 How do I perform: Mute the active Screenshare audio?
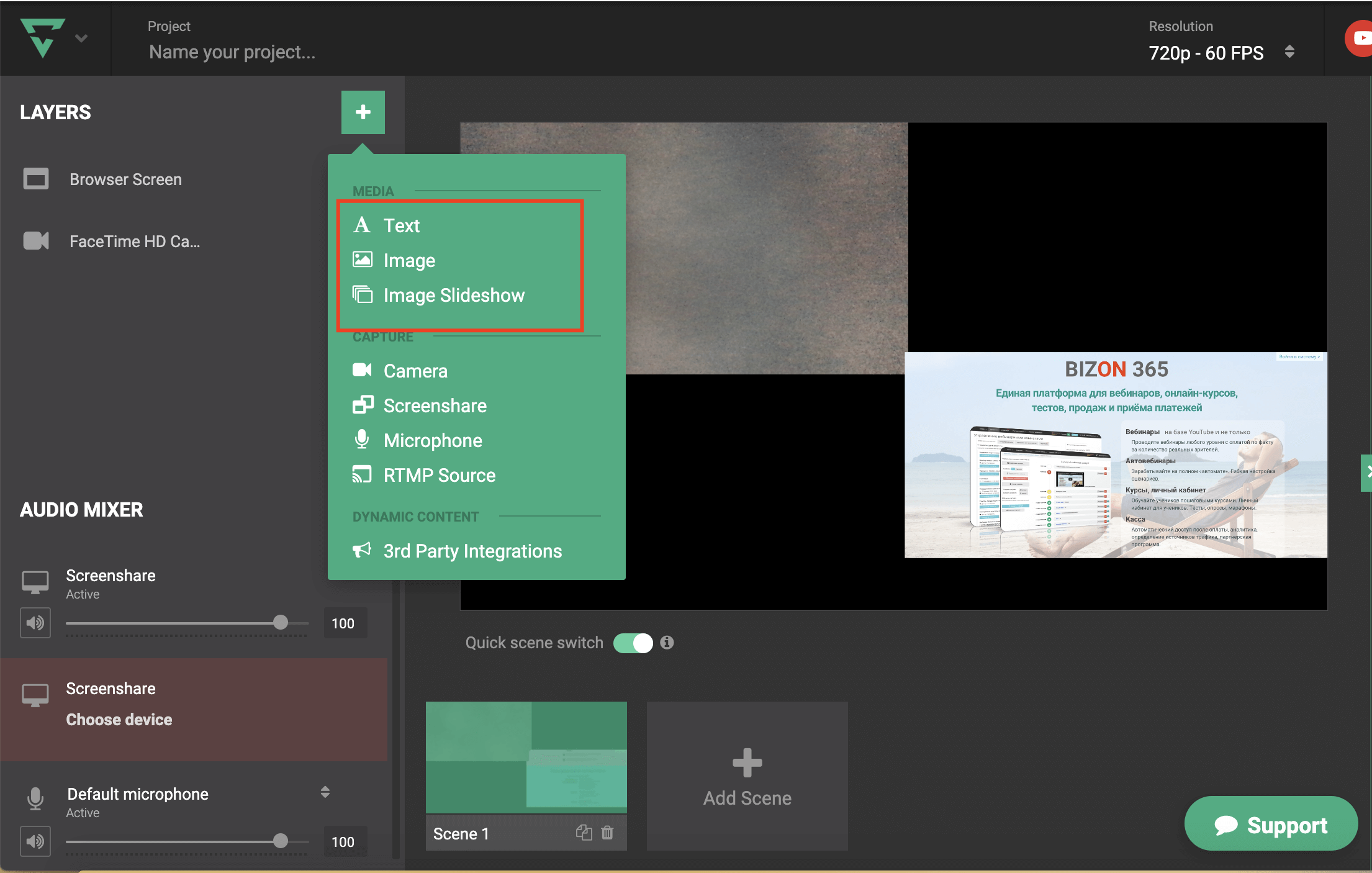(35, 623)
